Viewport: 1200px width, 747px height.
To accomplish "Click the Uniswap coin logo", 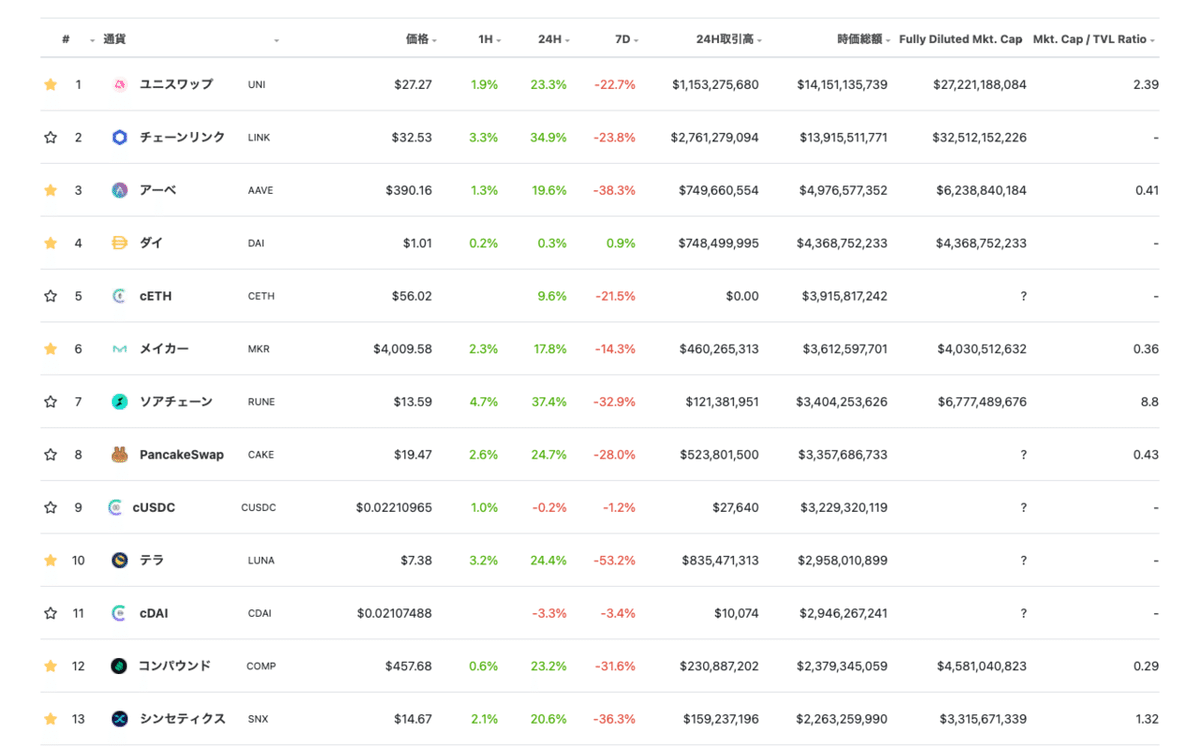I will pyautogui.click(x=122, y=84).
